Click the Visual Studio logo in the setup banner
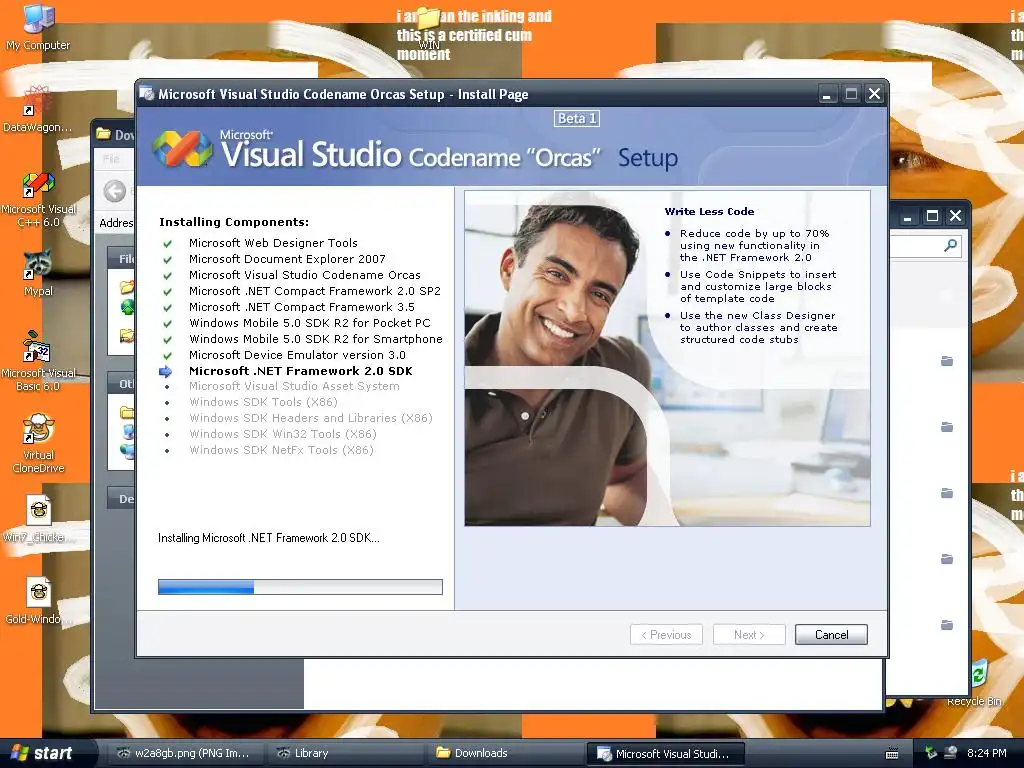1024x768 pixels. click(x=182, y=149)
